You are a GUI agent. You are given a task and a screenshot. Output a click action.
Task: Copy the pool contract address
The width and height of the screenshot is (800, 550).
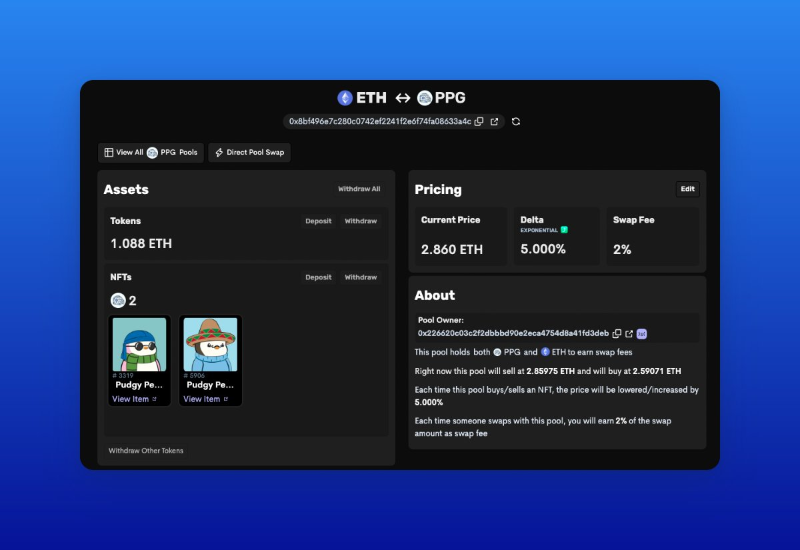click(480, 121)
